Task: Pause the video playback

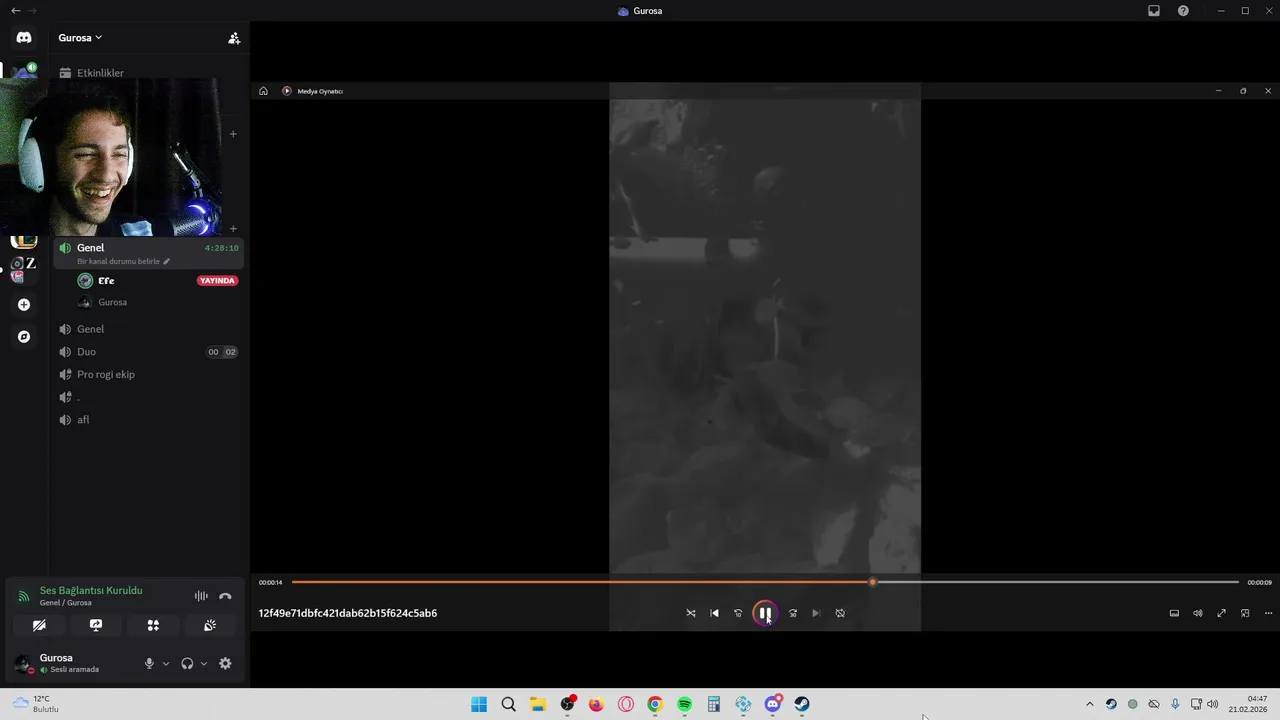Action: (x=765, y=613)
